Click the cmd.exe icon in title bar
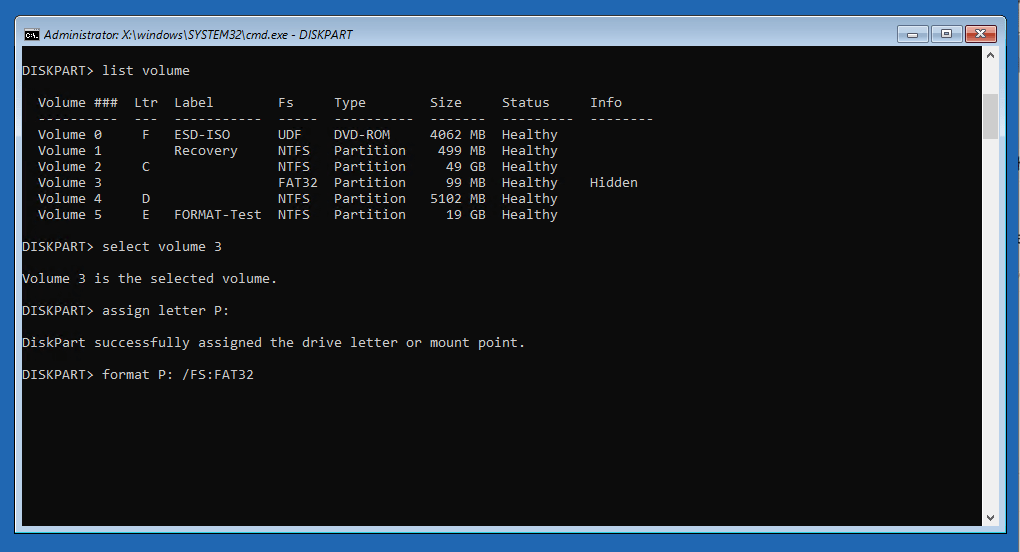 32,34
